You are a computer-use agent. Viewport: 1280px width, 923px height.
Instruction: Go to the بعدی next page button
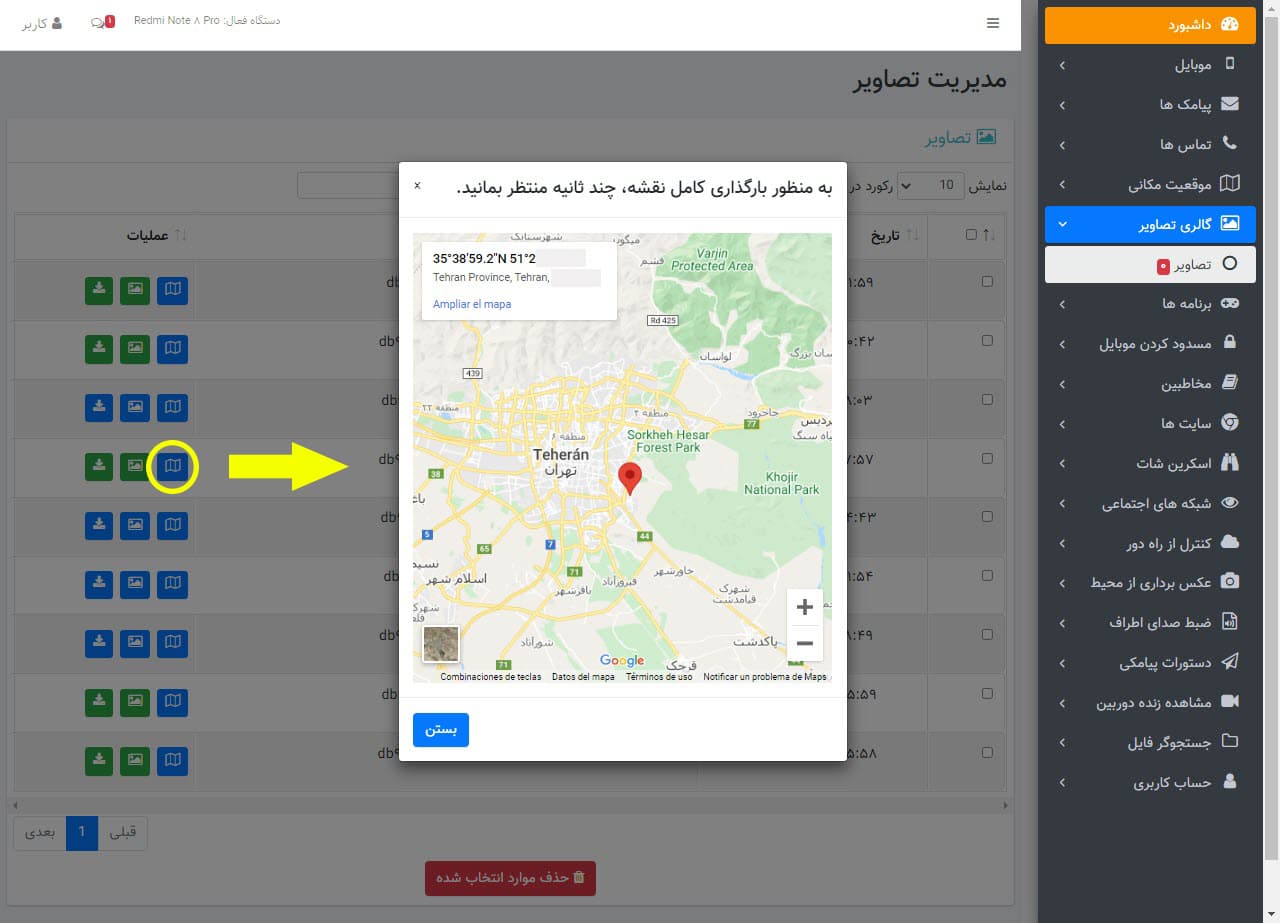[40, 833]
